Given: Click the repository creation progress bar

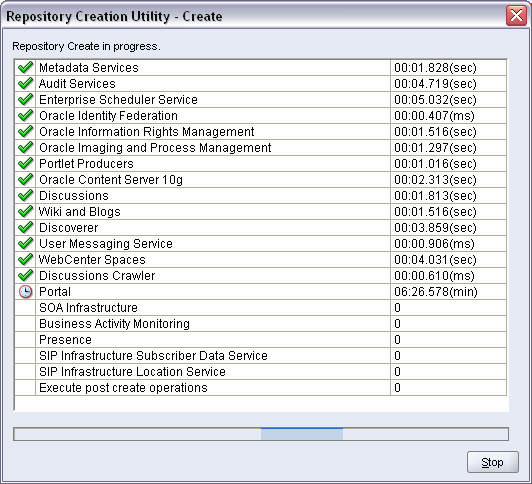Looking at the screenshot, I should click(x=261, y=434).
